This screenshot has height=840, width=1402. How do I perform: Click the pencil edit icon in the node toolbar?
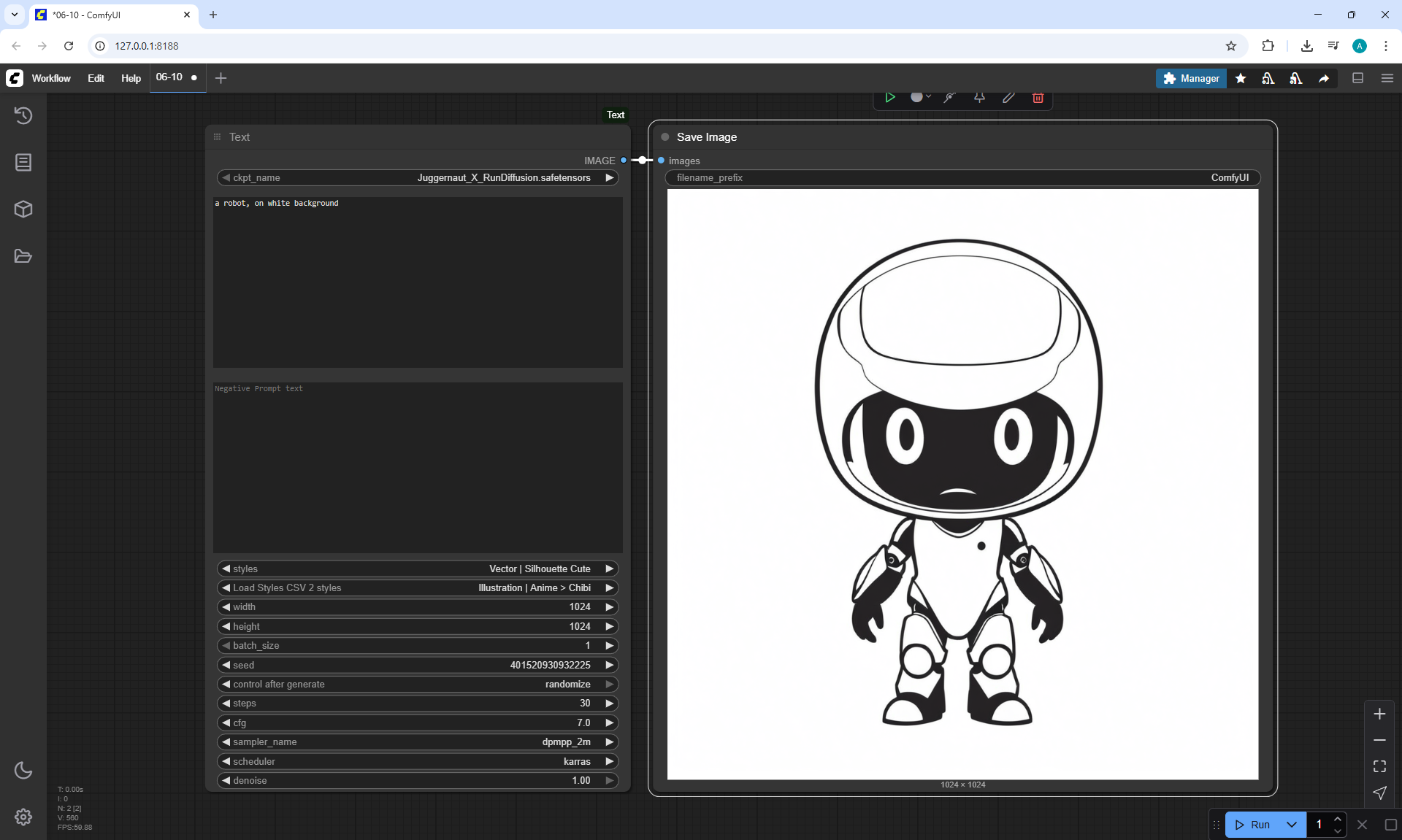coord(1008,97)
